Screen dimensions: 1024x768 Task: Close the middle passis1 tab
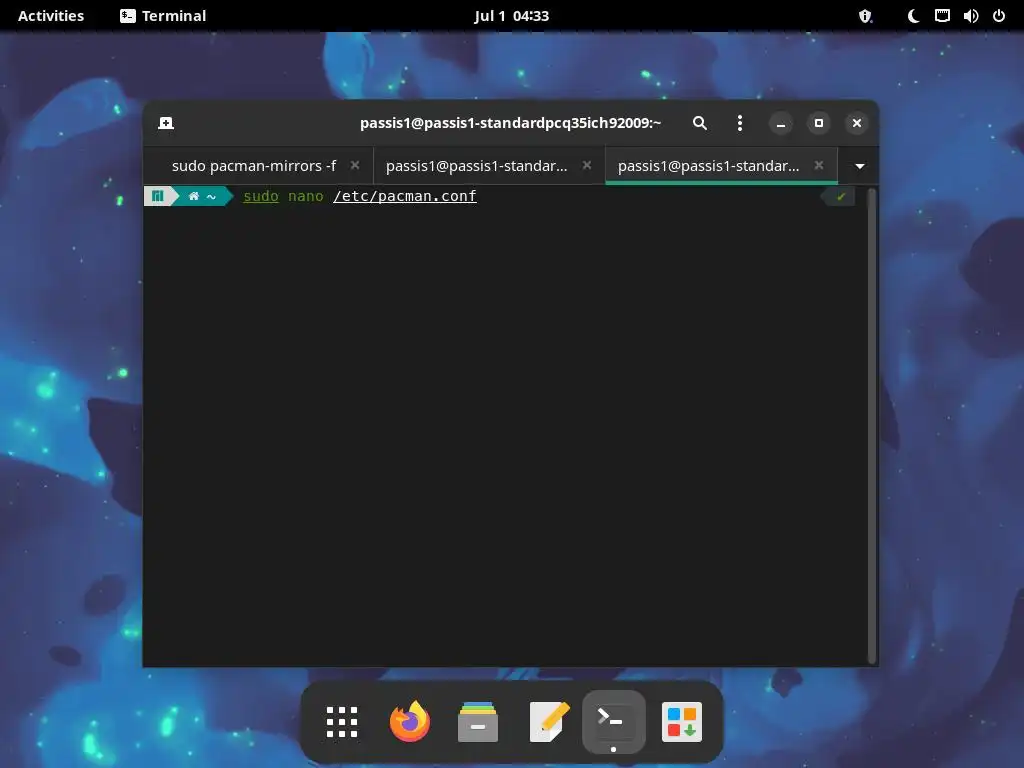pyautogui.click(x=586, y=165)
